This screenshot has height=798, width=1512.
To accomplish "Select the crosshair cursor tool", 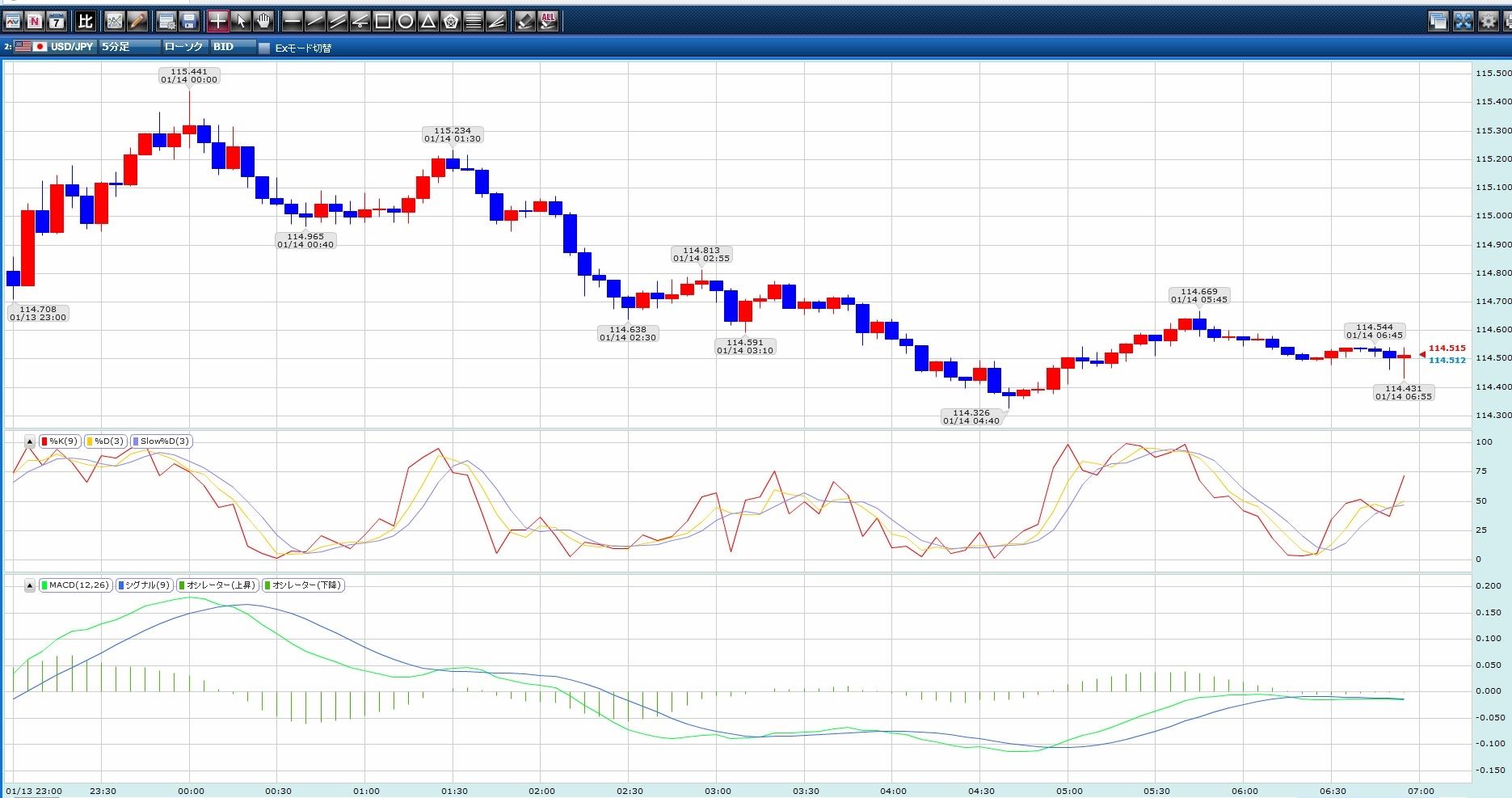I will click(x=218, y=21).
